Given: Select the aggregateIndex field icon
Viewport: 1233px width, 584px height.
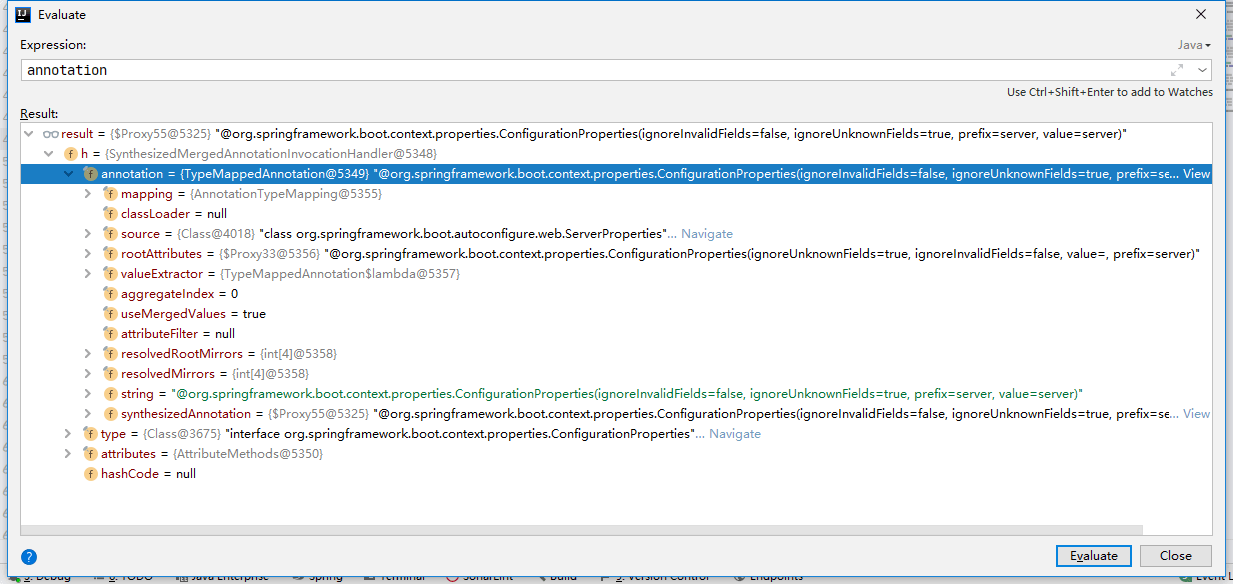Looking at the screenshot, I should click(110, 294).
